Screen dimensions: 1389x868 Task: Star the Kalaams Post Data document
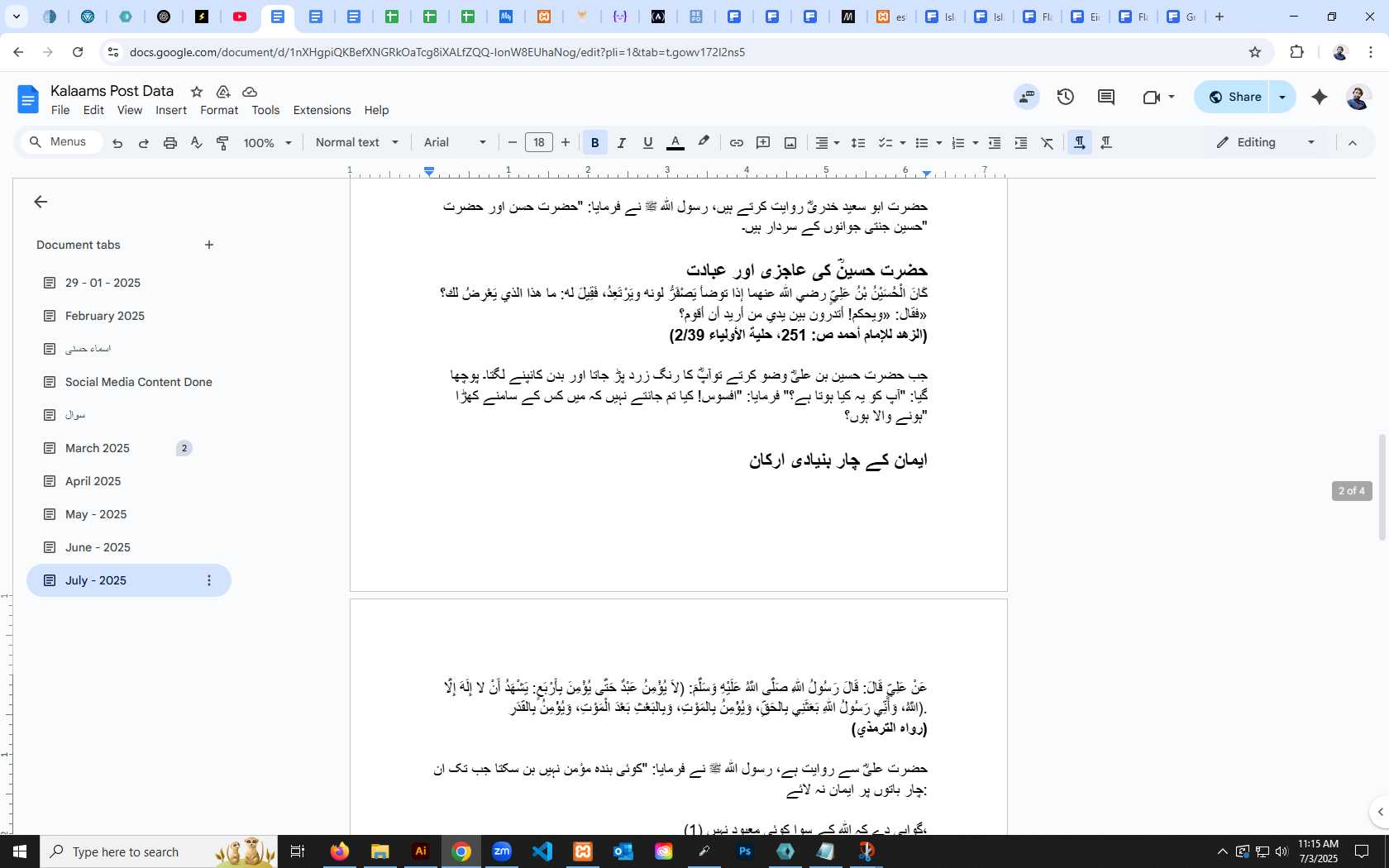[x=197, y=92]
